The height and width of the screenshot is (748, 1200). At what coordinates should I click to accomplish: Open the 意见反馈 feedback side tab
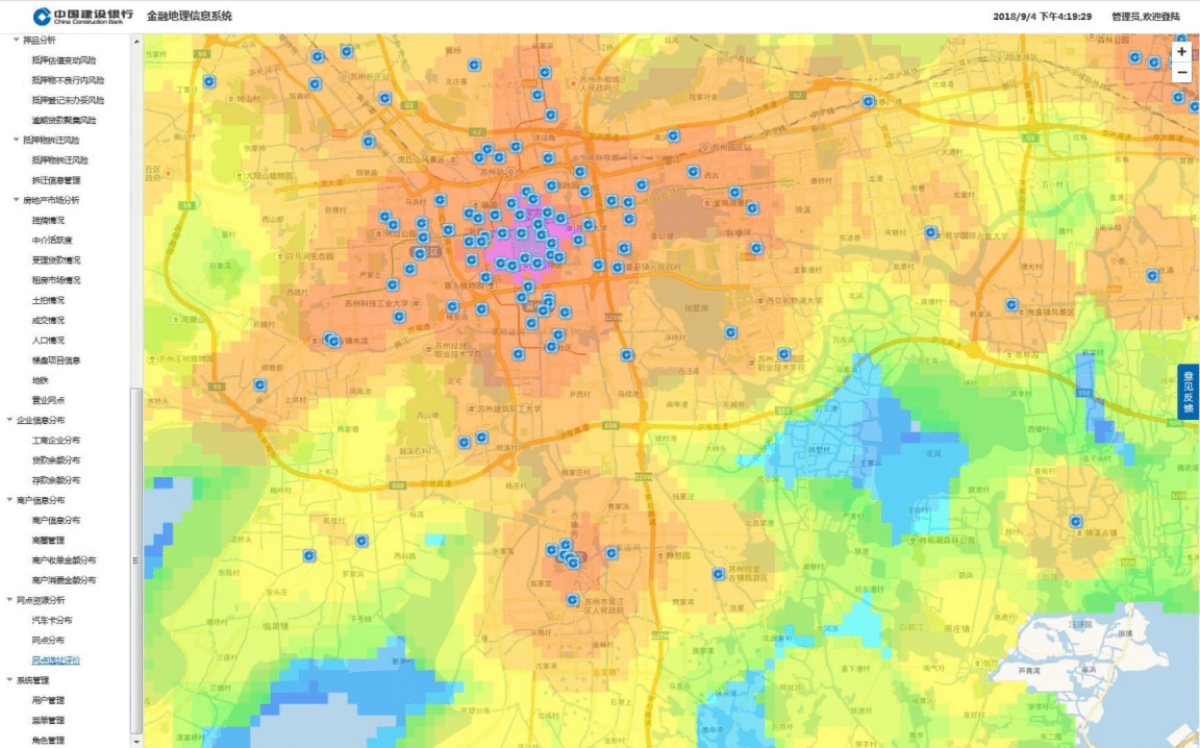tap(1189, 391)
